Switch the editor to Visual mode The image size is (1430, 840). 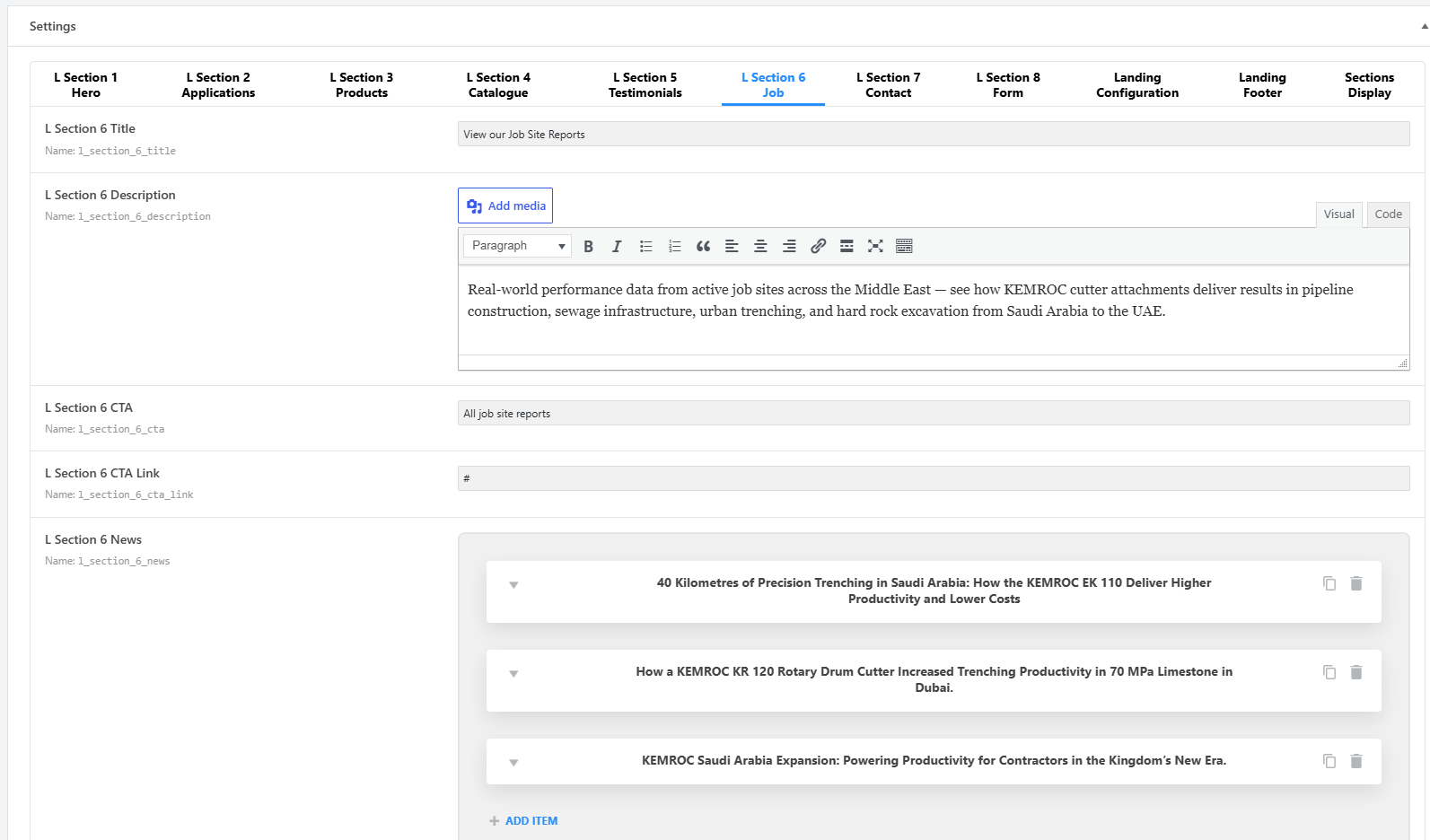1339,214
